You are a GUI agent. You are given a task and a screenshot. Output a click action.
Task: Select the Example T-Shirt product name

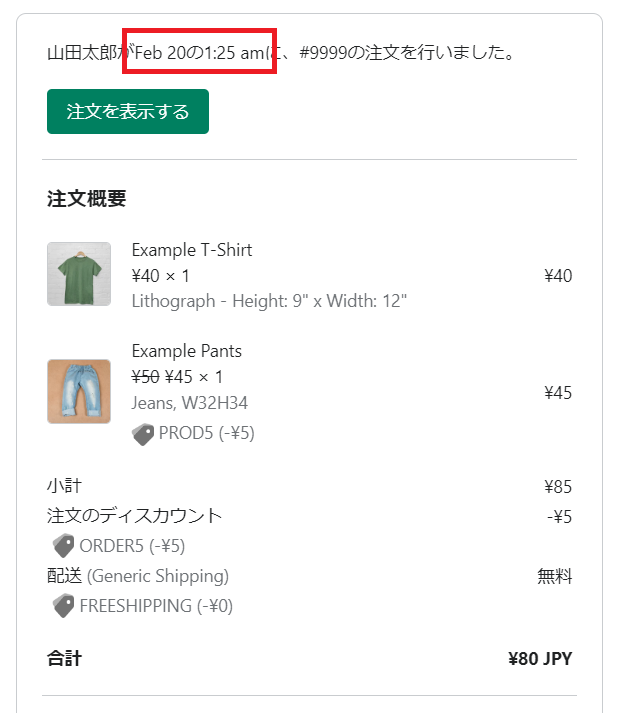[192, 250]
